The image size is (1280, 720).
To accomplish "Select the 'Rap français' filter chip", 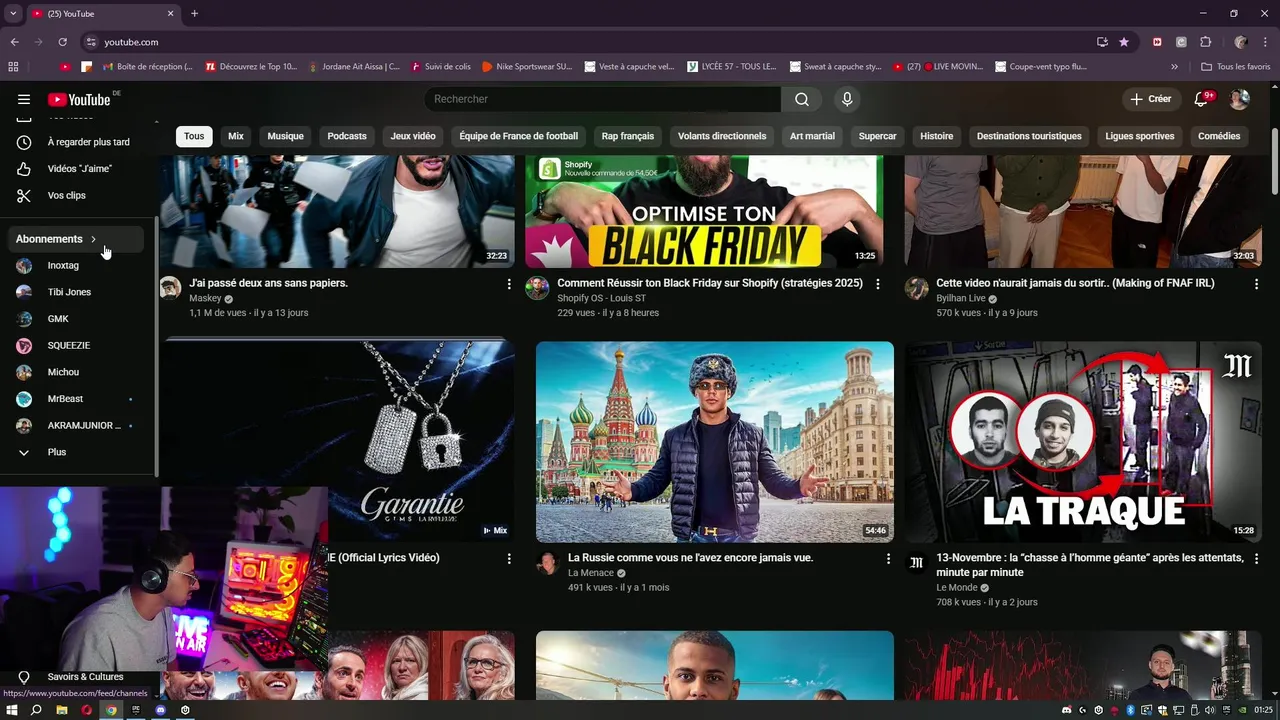I will (x=628, y=136).
